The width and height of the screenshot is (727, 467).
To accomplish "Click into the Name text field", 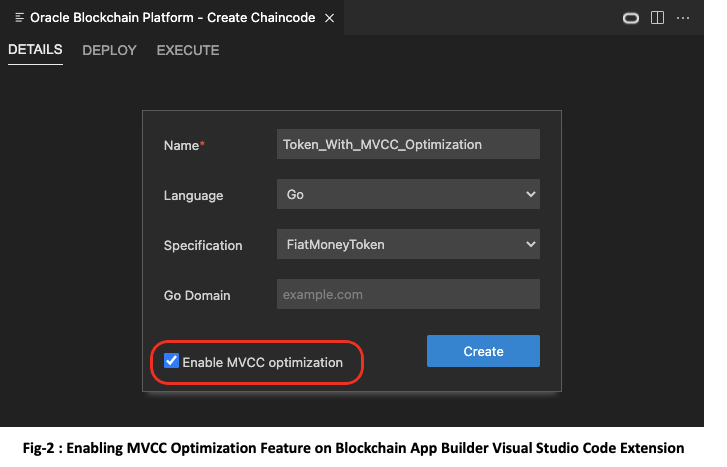I will [408, 144].
